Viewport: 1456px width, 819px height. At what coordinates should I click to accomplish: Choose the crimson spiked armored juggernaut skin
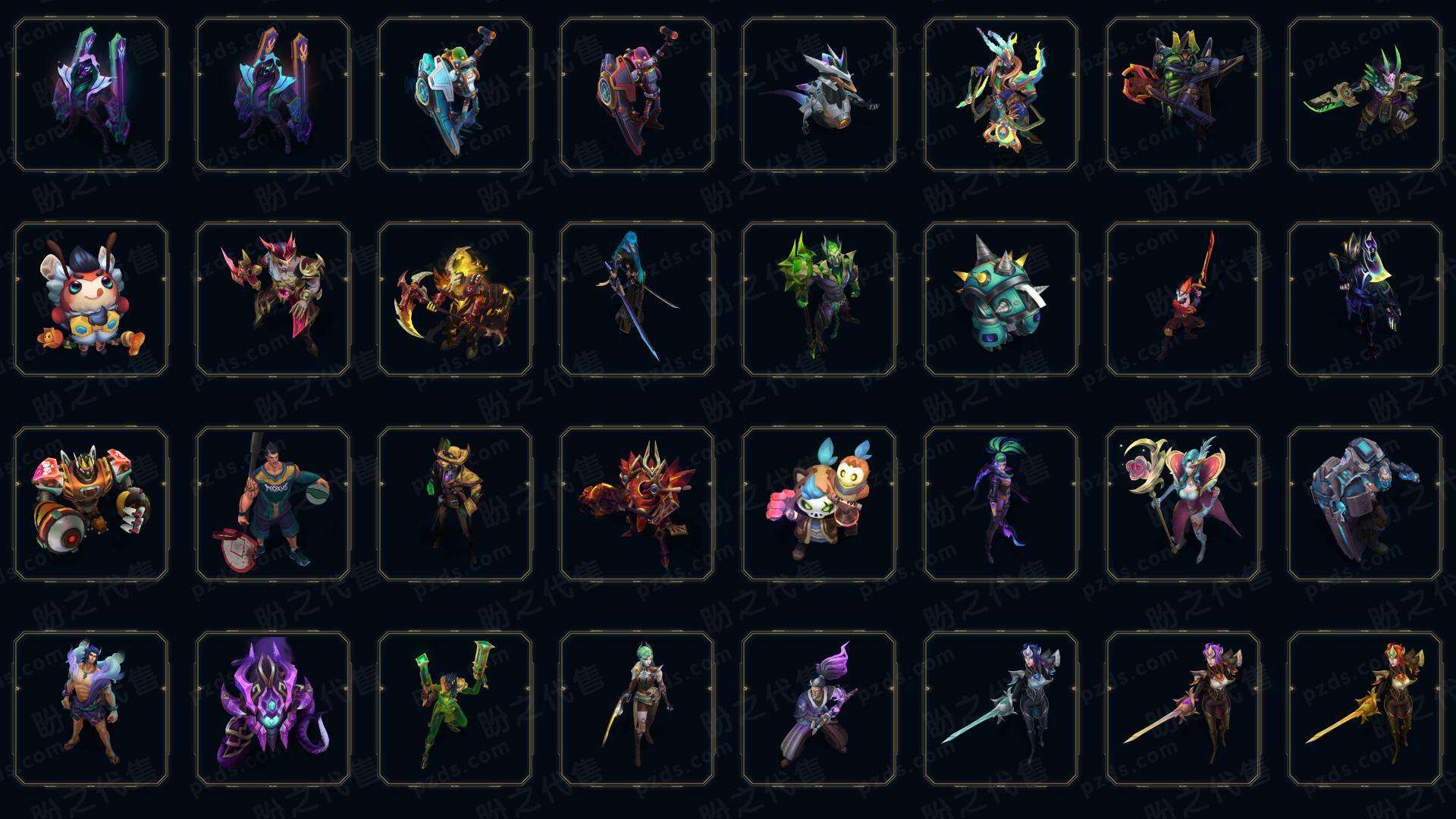point(637,504)
